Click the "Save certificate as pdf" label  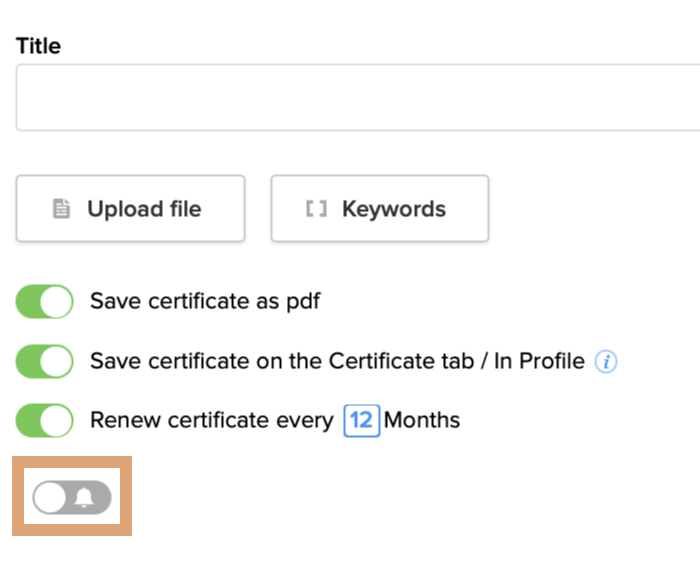click(x=205, y=302)
